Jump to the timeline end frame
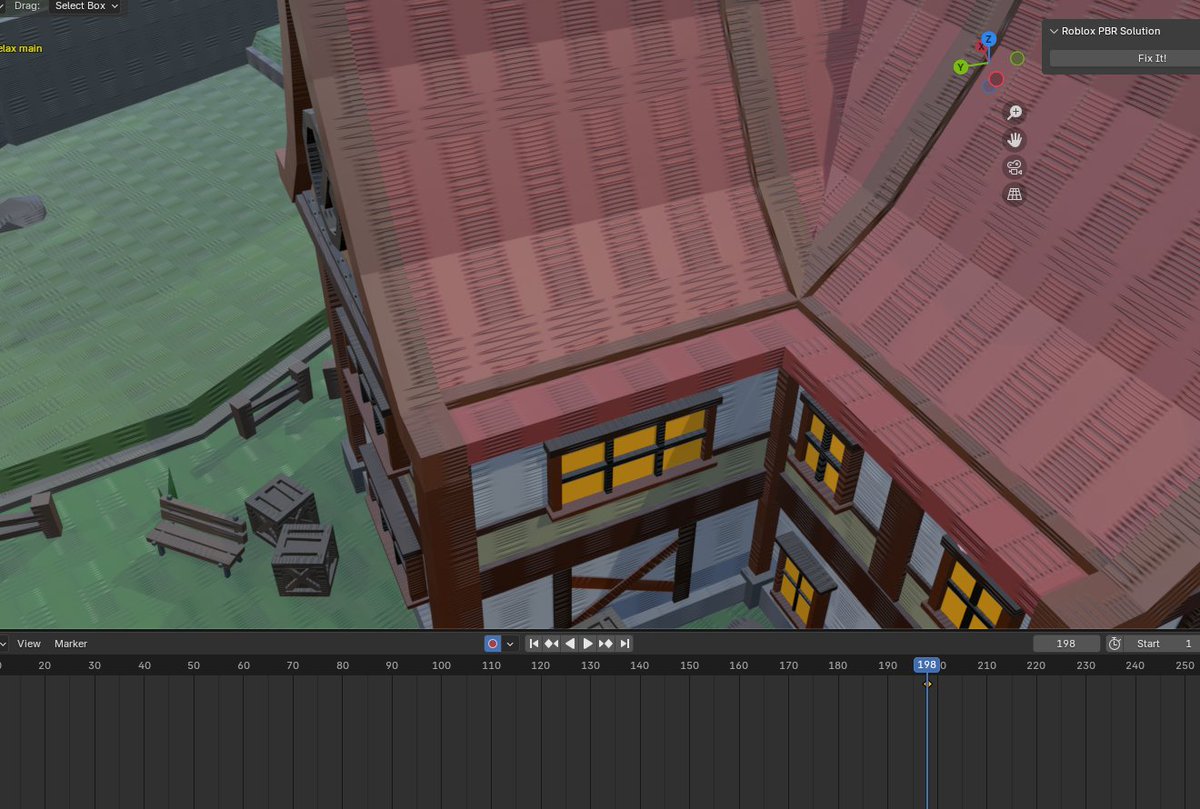1200x809 pixels. click(624, 644)
